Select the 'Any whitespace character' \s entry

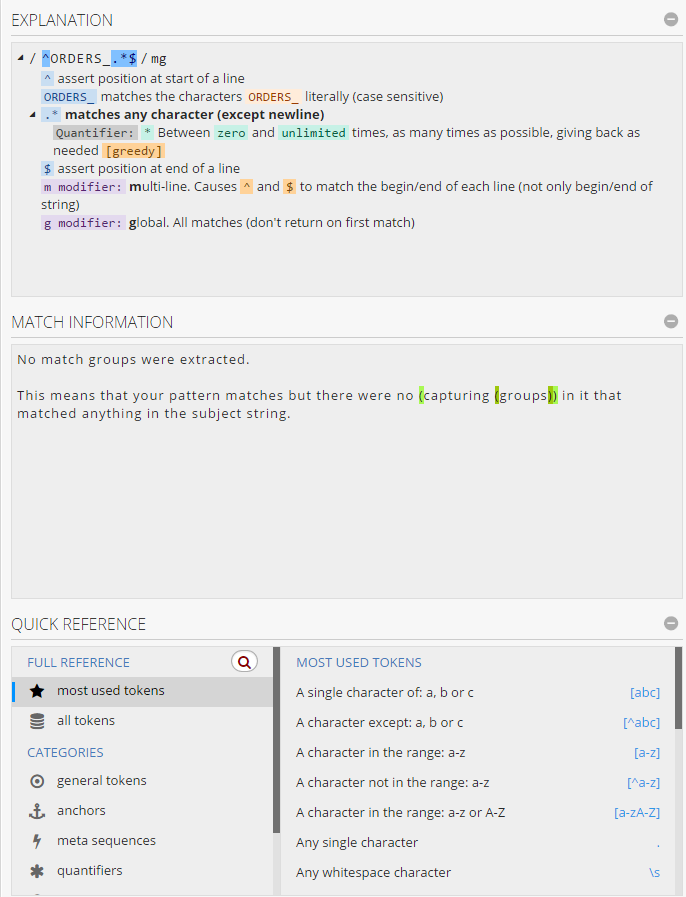(x=654, y=872)
